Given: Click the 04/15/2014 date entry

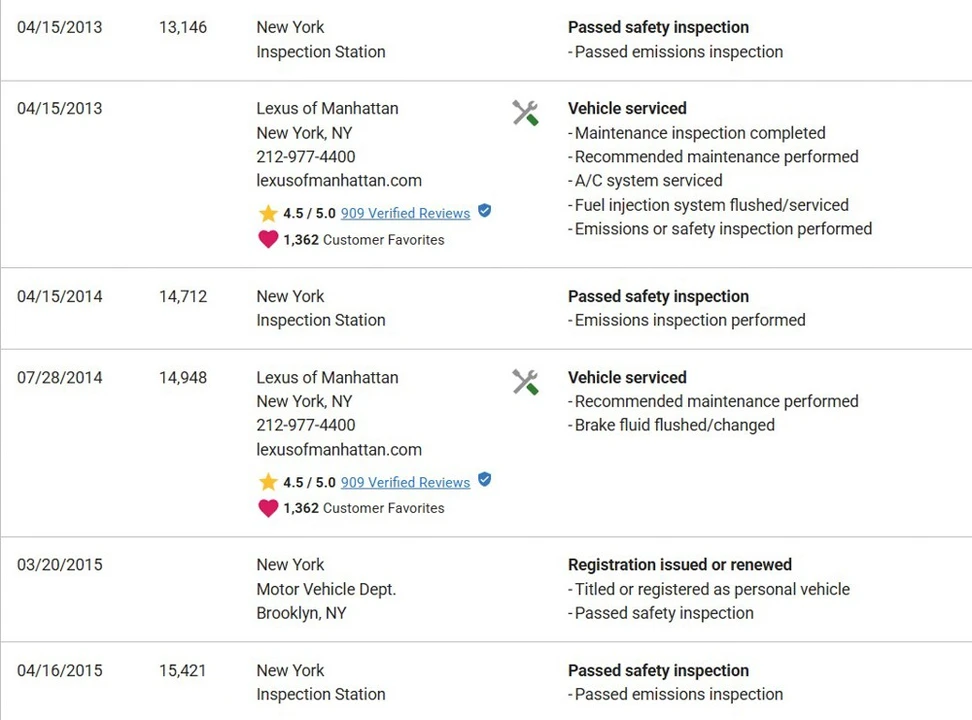Looking at the screenshot, I should click(60, 296).
